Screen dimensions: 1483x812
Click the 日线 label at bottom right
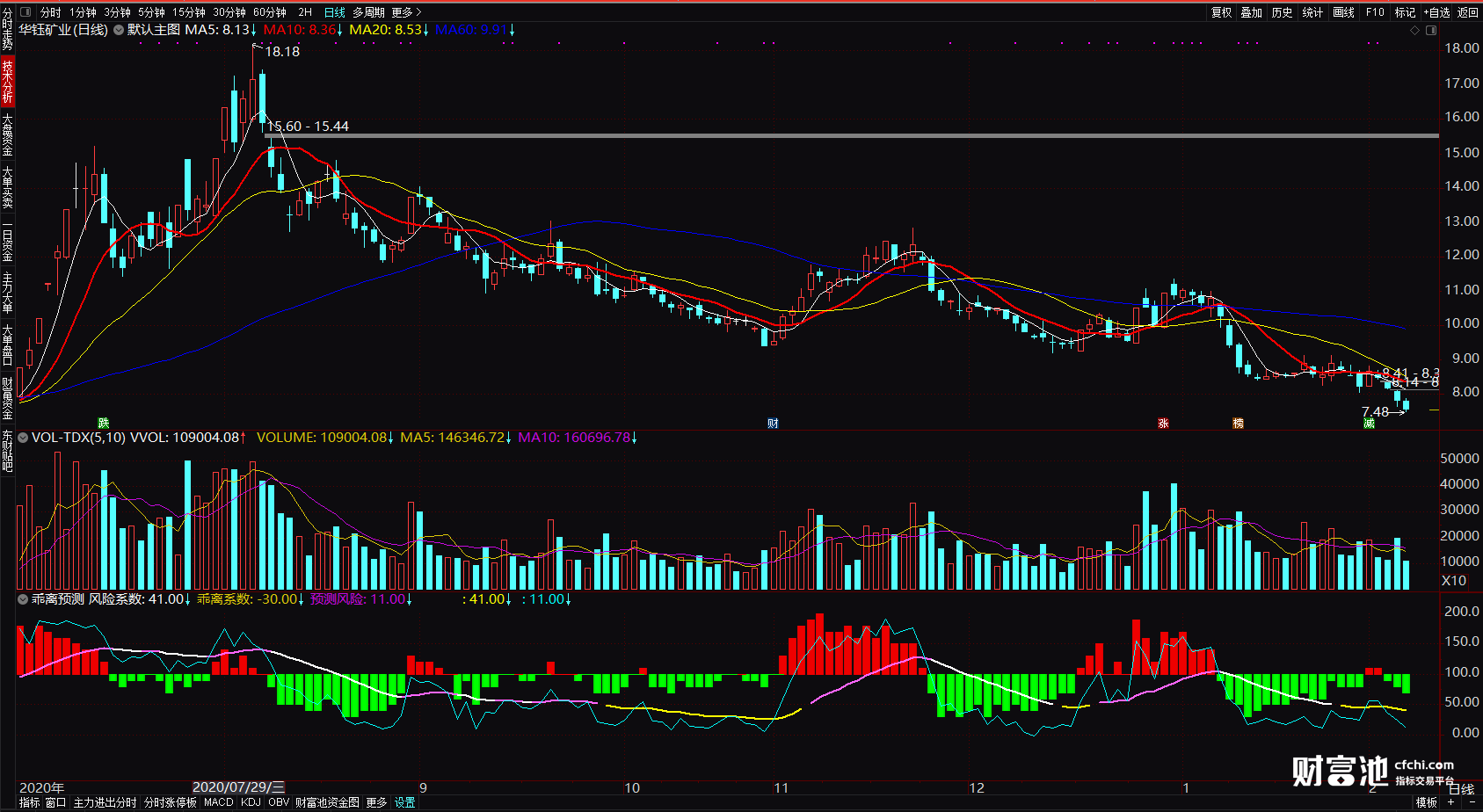click(1461, 789)
